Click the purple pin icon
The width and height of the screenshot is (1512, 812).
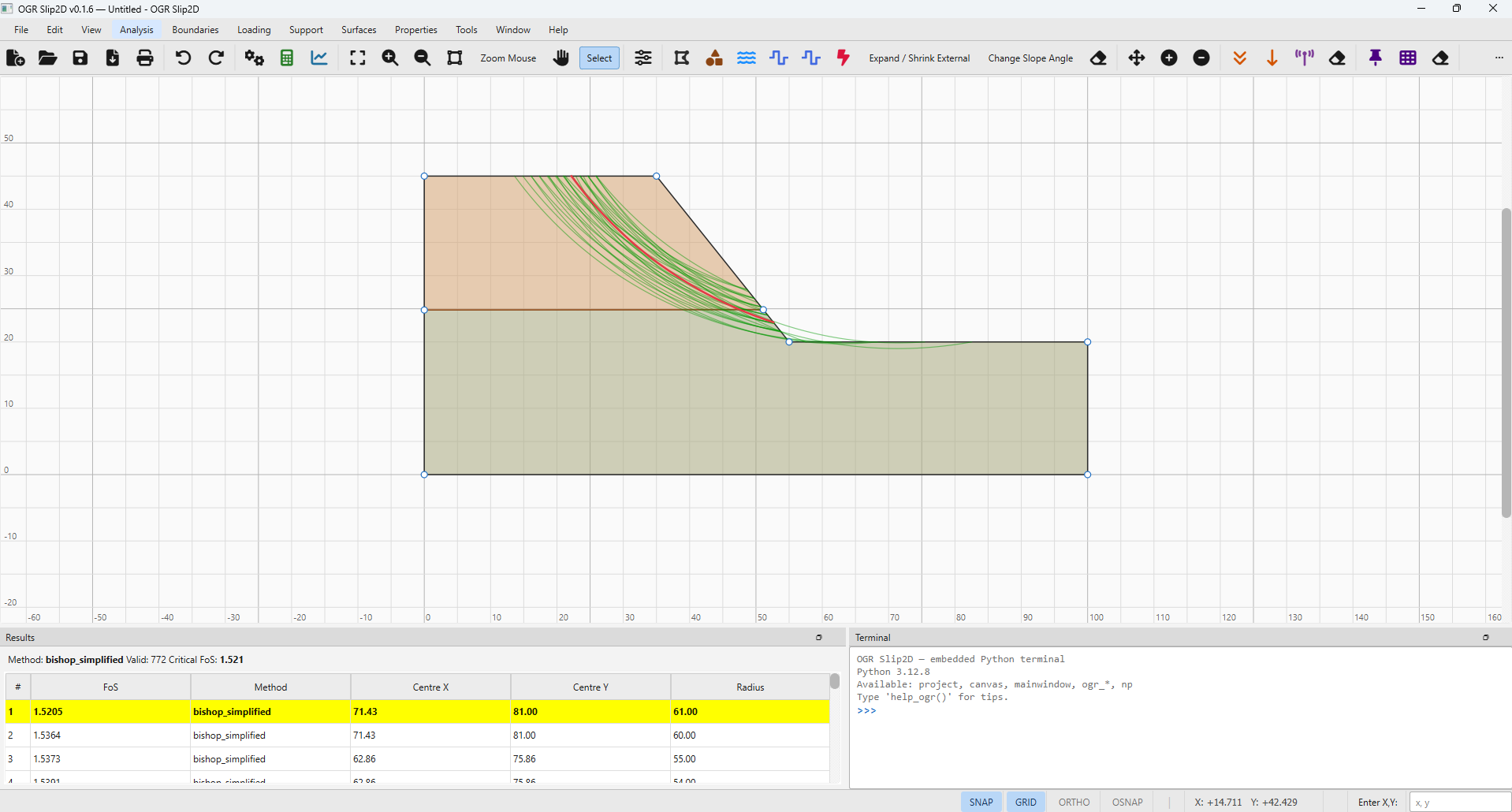(x=1376, y=58)
